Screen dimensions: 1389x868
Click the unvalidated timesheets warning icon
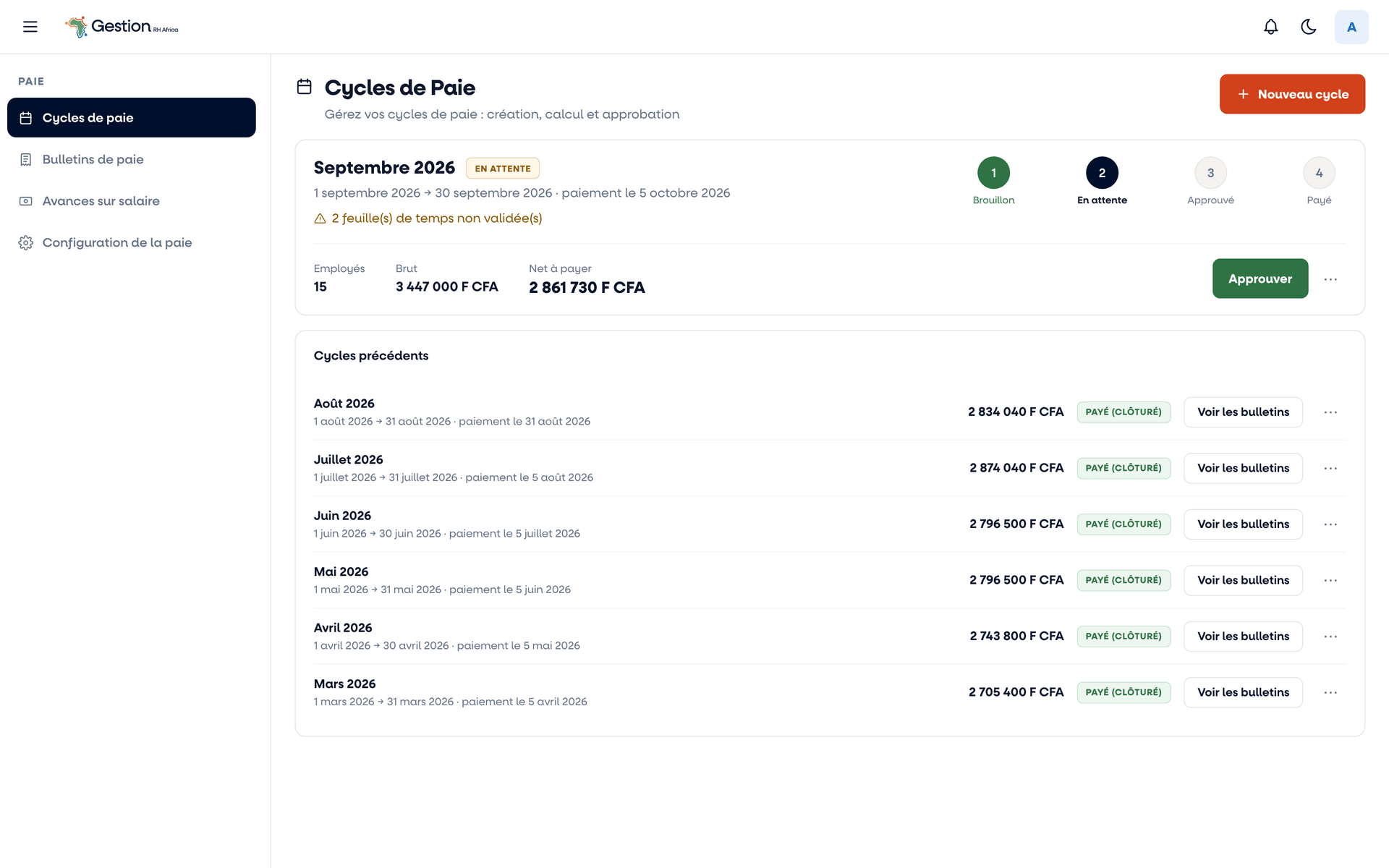click(x=320, y=218)
